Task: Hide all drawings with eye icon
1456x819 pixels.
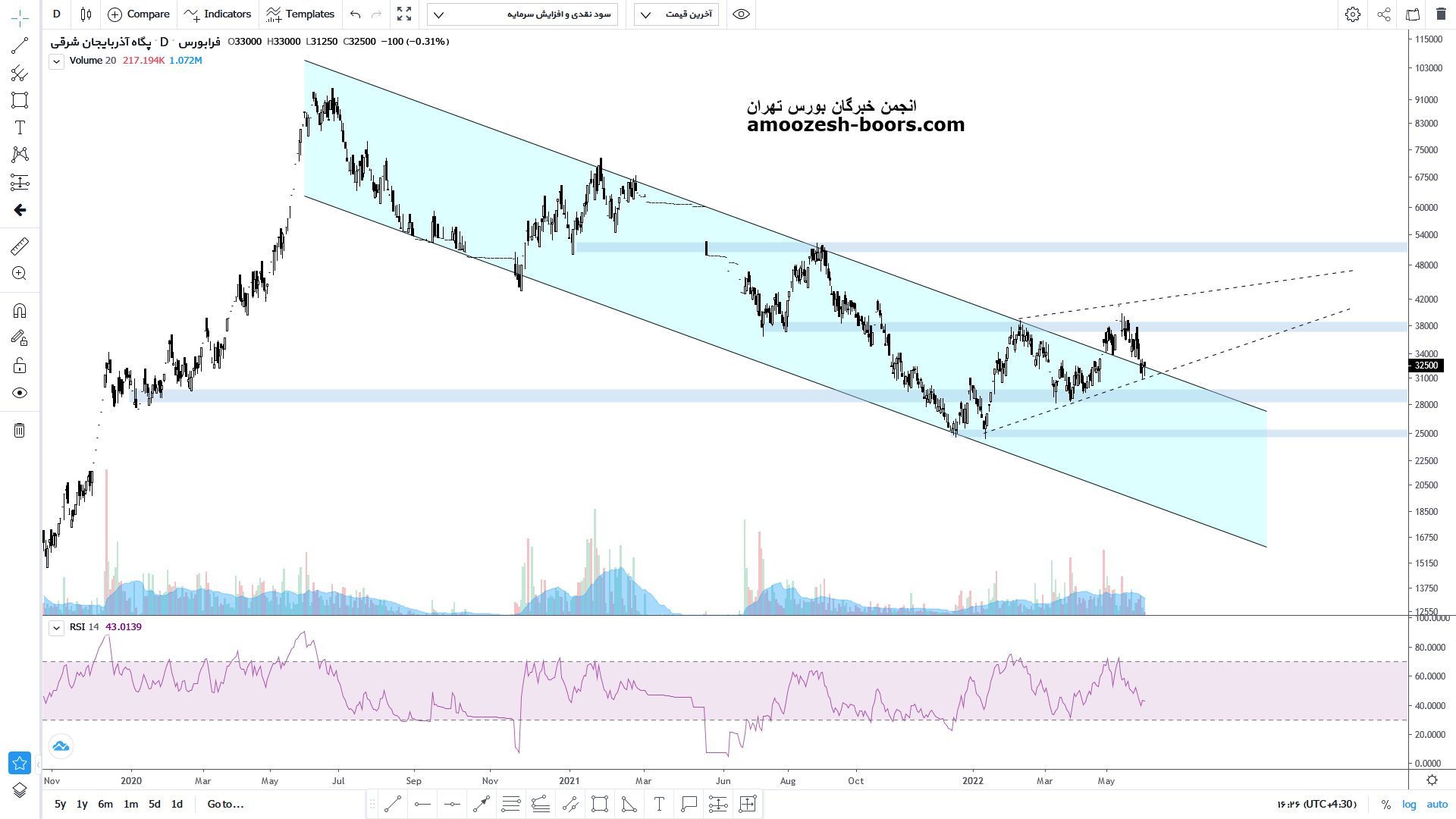Action: 20,393
